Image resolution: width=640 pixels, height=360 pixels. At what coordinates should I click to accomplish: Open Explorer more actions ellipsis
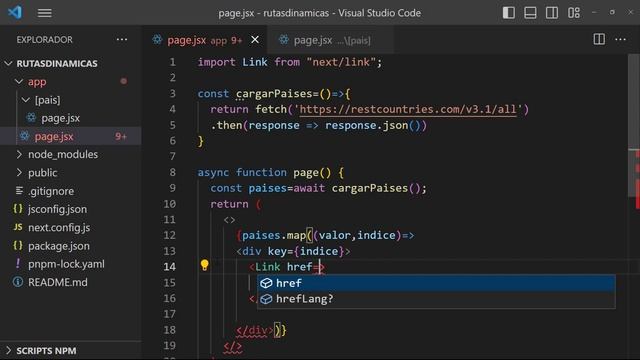tap(122, 40)
